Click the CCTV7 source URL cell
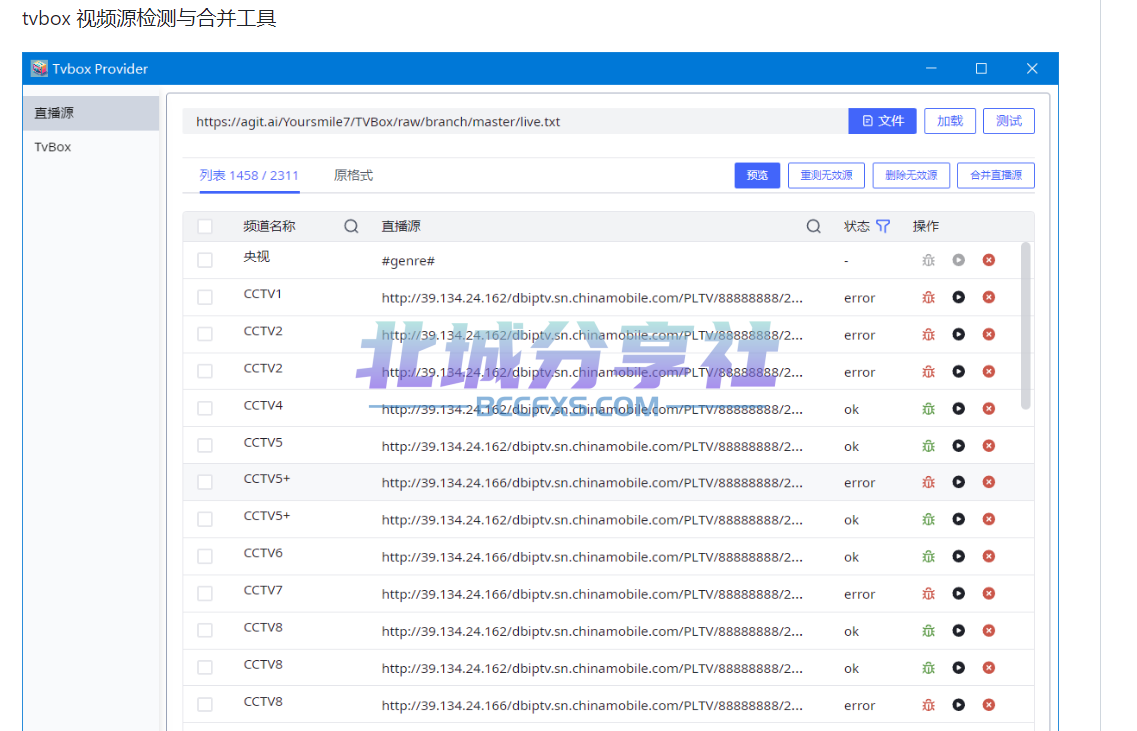 (x=592, y=594)
